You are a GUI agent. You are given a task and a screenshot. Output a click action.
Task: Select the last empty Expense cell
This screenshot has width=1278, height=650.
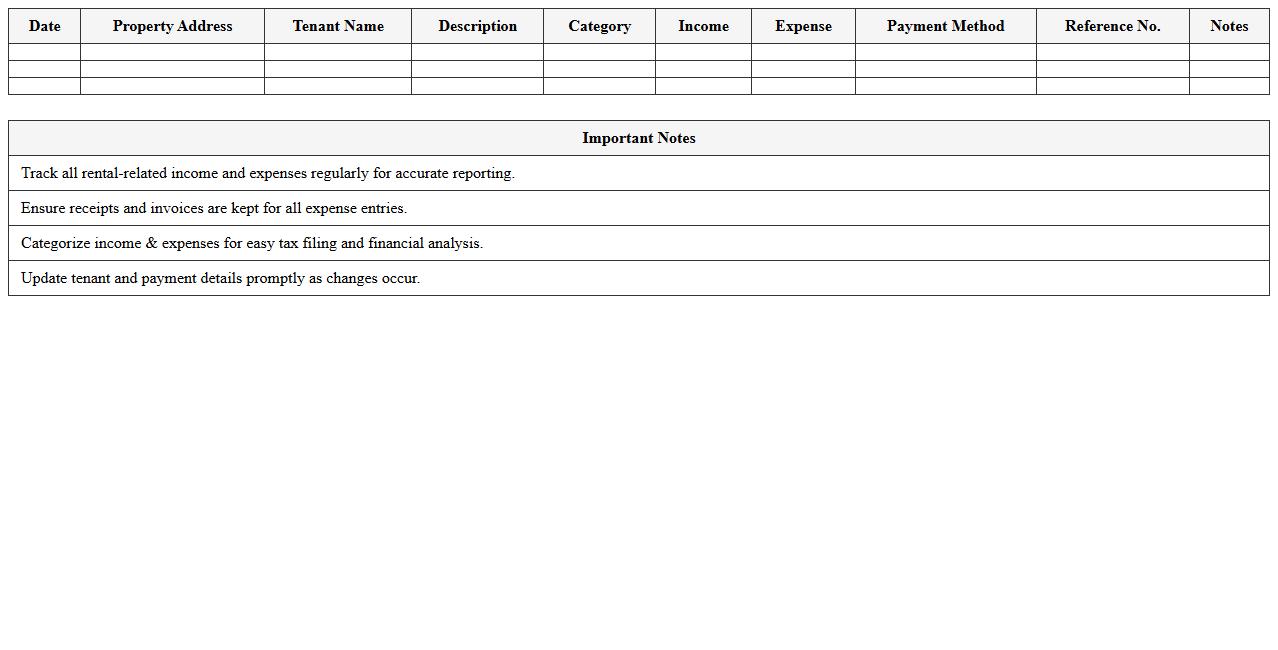point(803,86)
